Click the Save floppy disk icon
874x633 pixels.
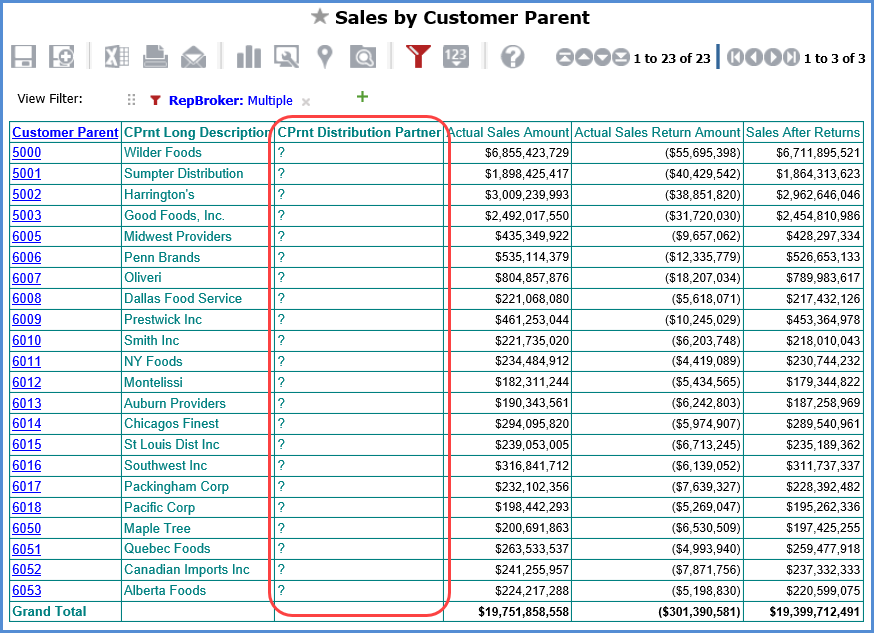coord(24,57)
